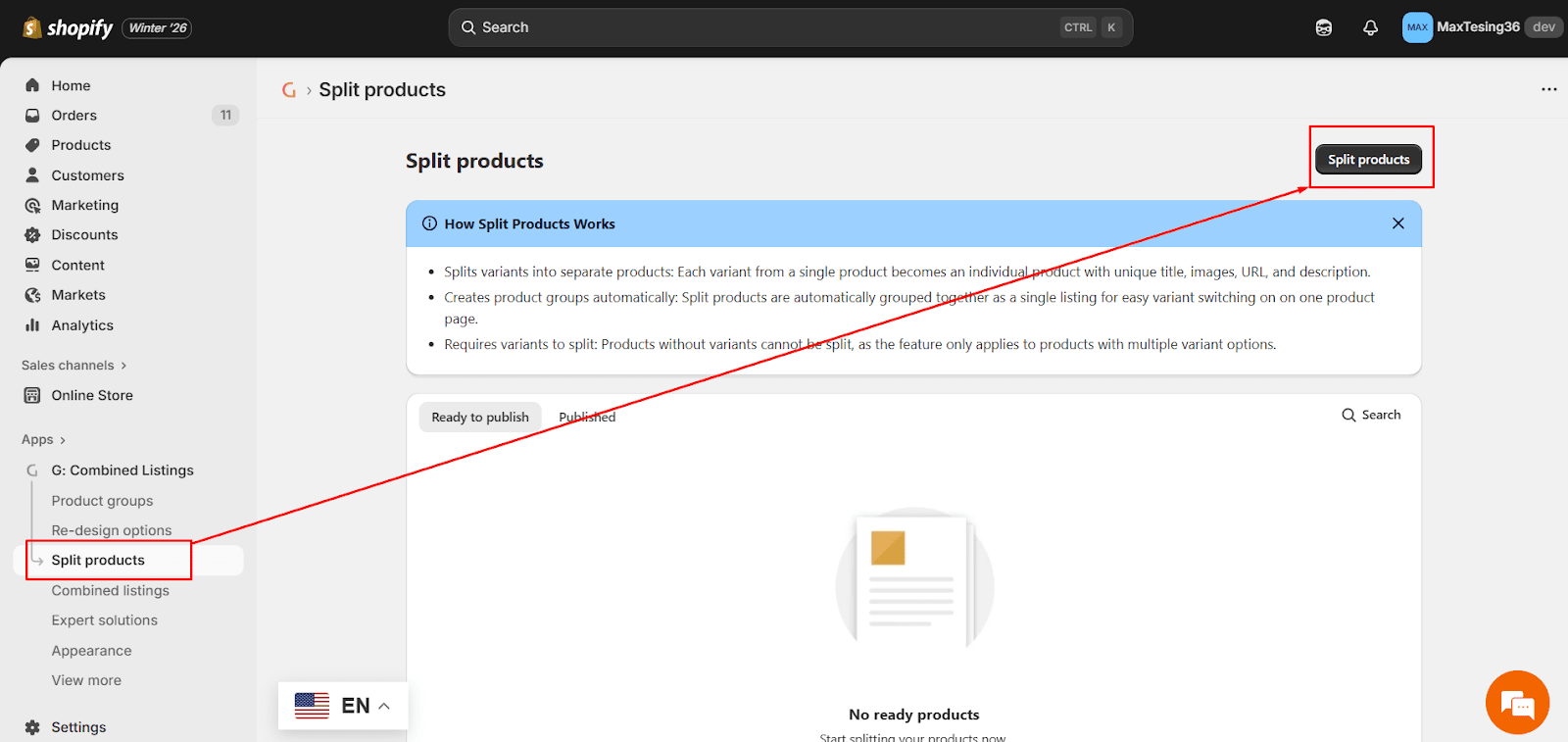Open Re-design options menu item

click(112, 530)
